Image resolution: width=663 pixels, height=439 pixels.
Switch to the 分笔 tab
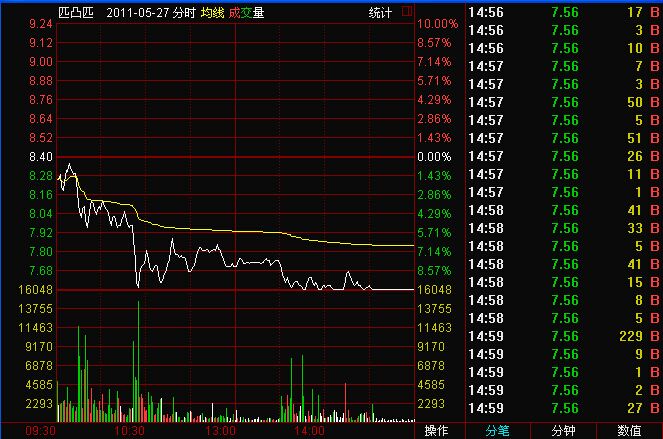click(497, 431)
